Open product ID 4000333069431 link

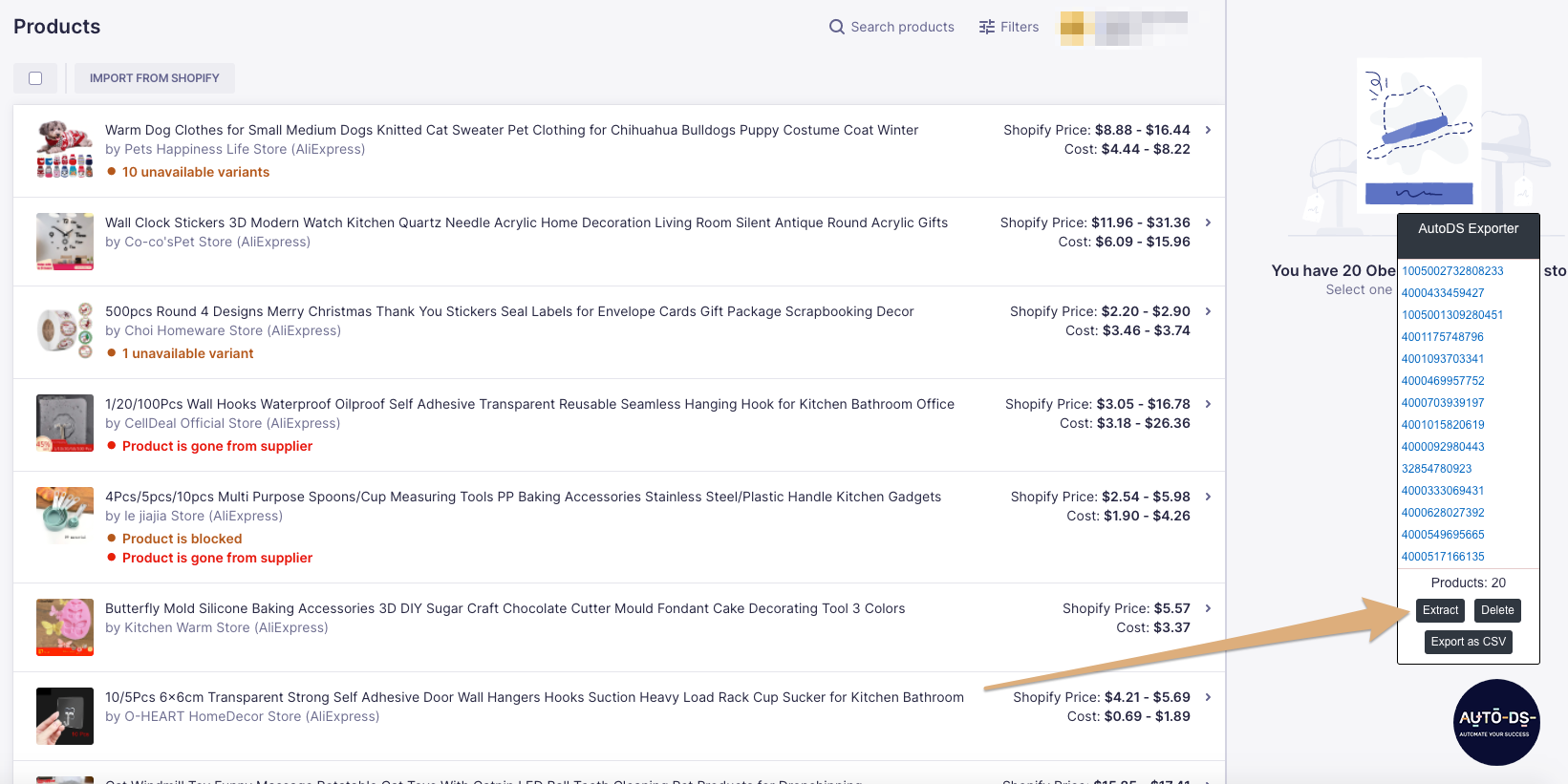(1443, 491)
